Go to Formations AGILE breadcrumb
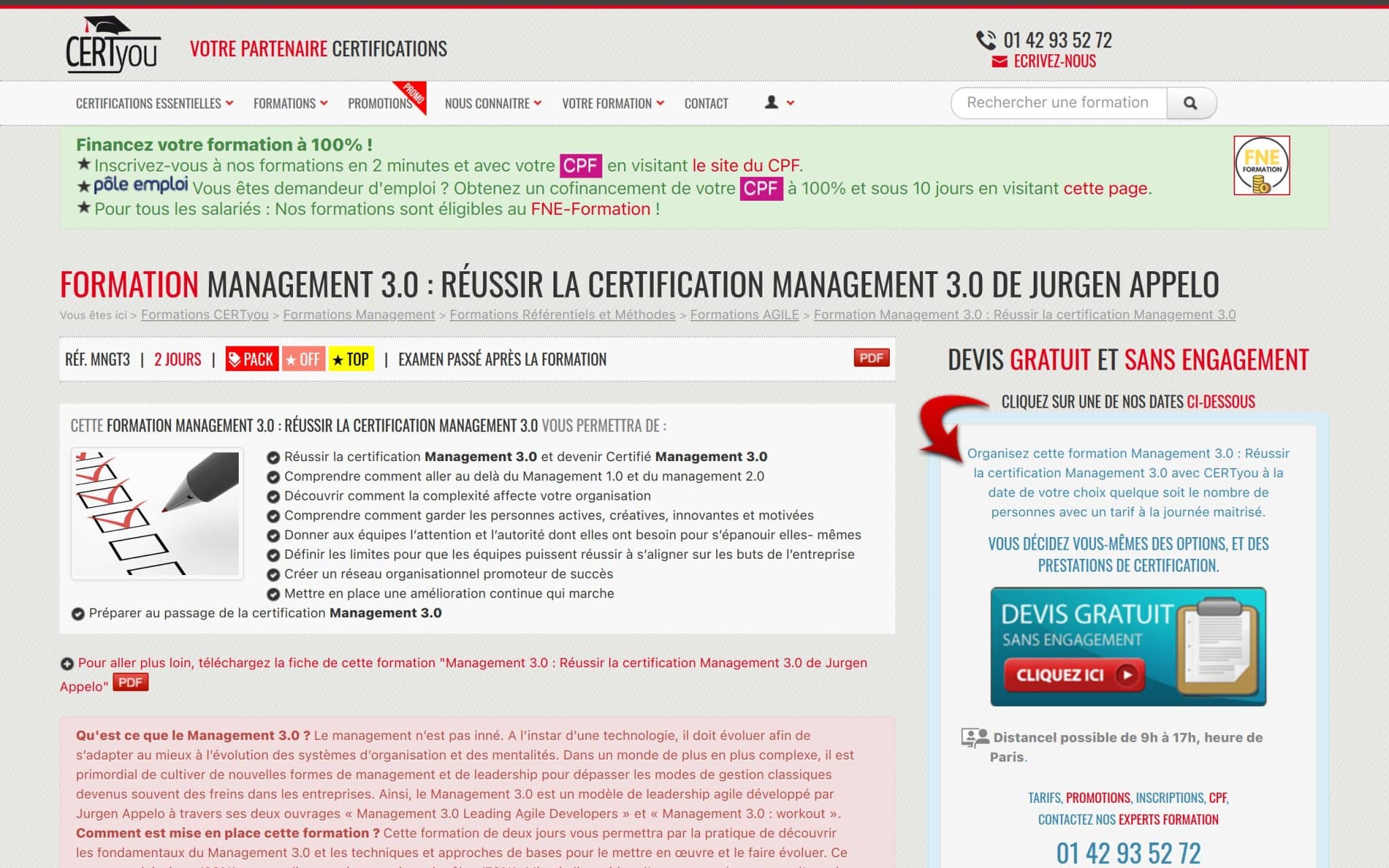The image size is (1389, 868). pos(745,315)
